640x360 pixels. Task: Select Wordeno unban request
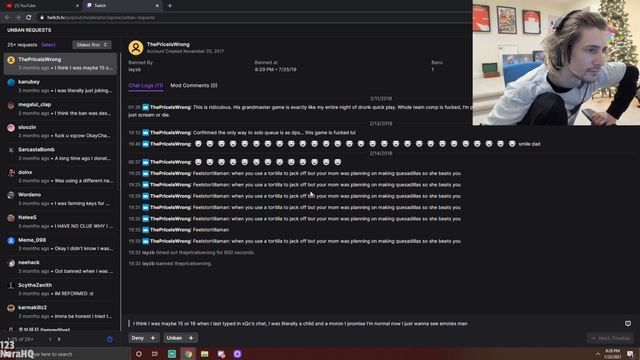(x=60, y=199)
